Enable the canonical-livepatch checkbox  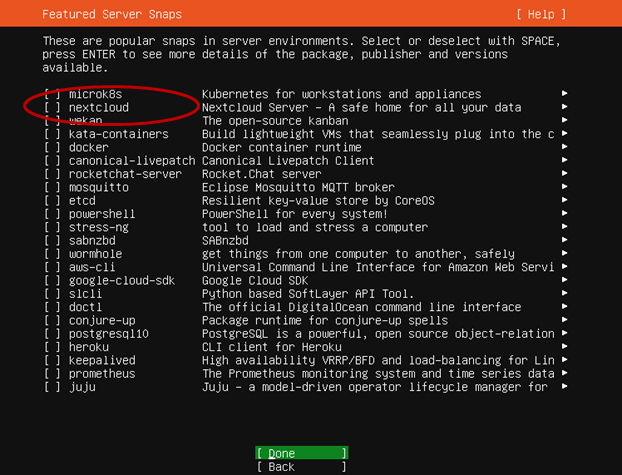point(52,160)
